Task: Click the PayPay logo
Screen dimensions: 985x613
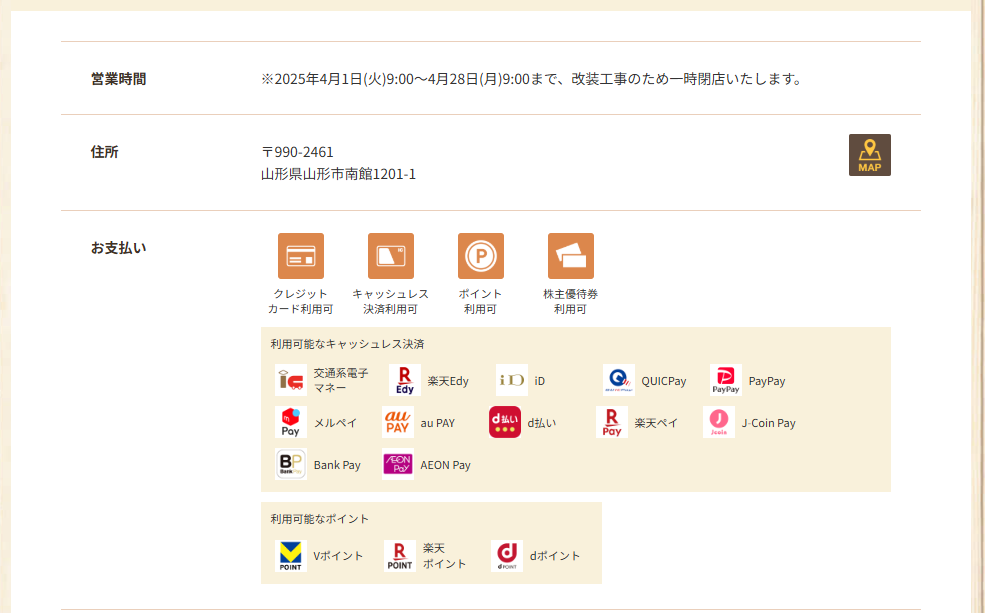Action: [x=726, y=380]
